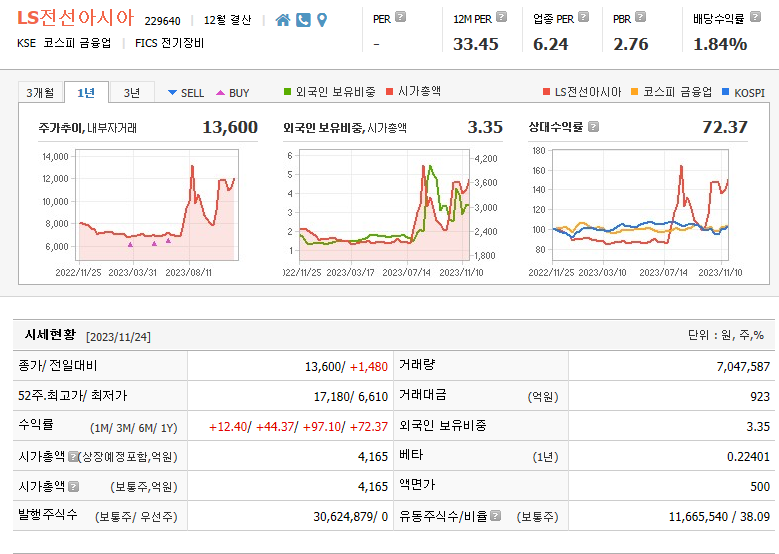Click the 1M return +12.40 value
The image size is (779, 554).
pyautogui.click(x=228, y=426)
